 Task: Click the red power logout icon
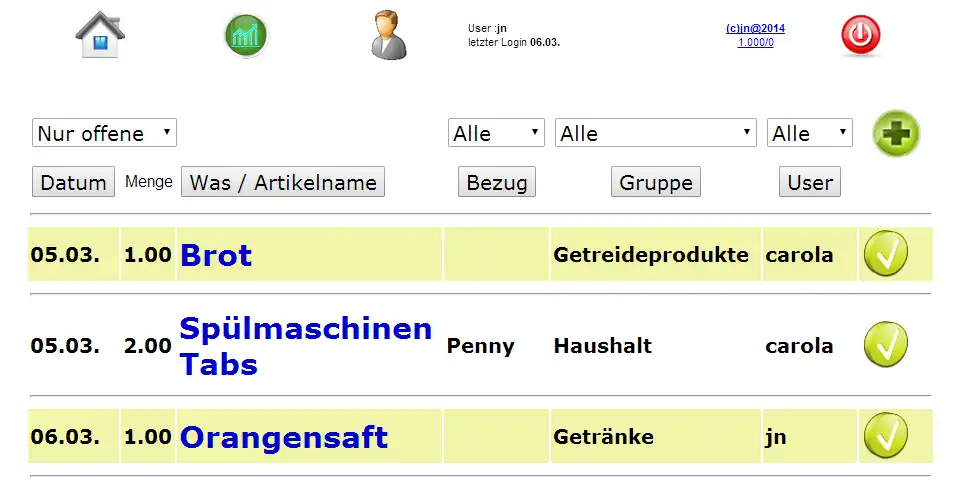click(860, 36)
